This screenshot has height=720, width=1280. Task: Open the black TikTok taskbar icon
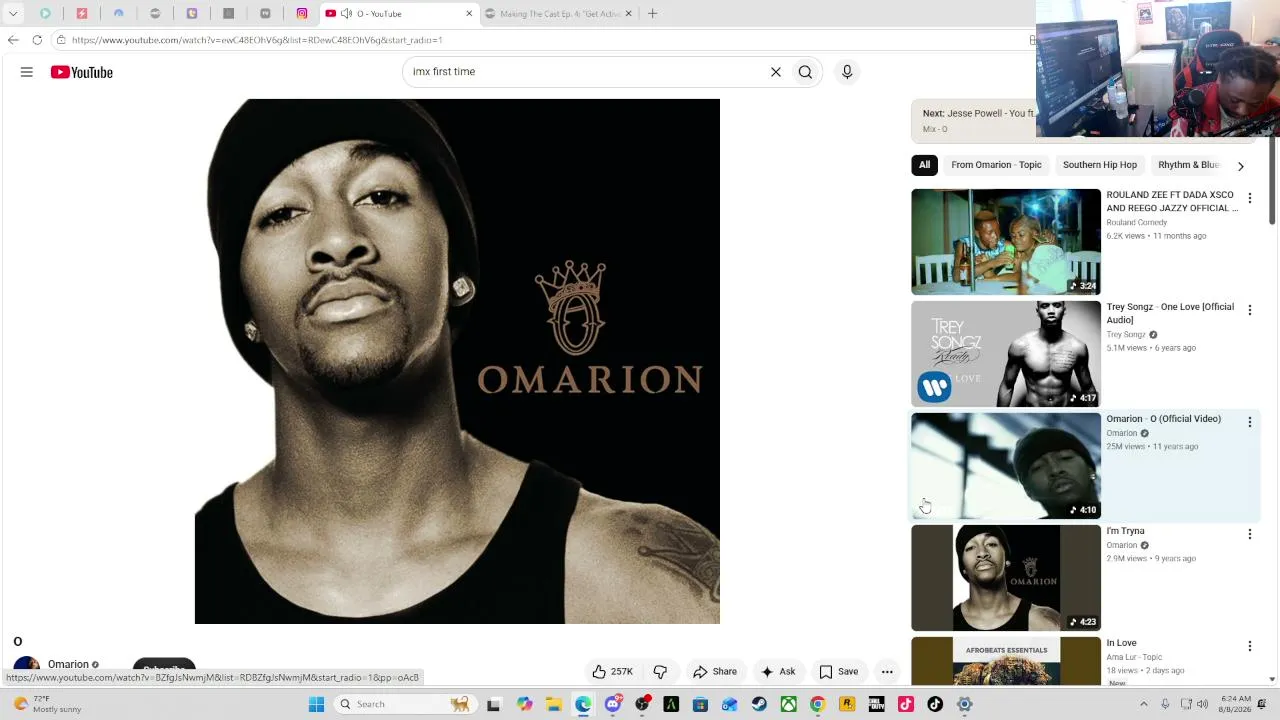click(x=935, y=704)
